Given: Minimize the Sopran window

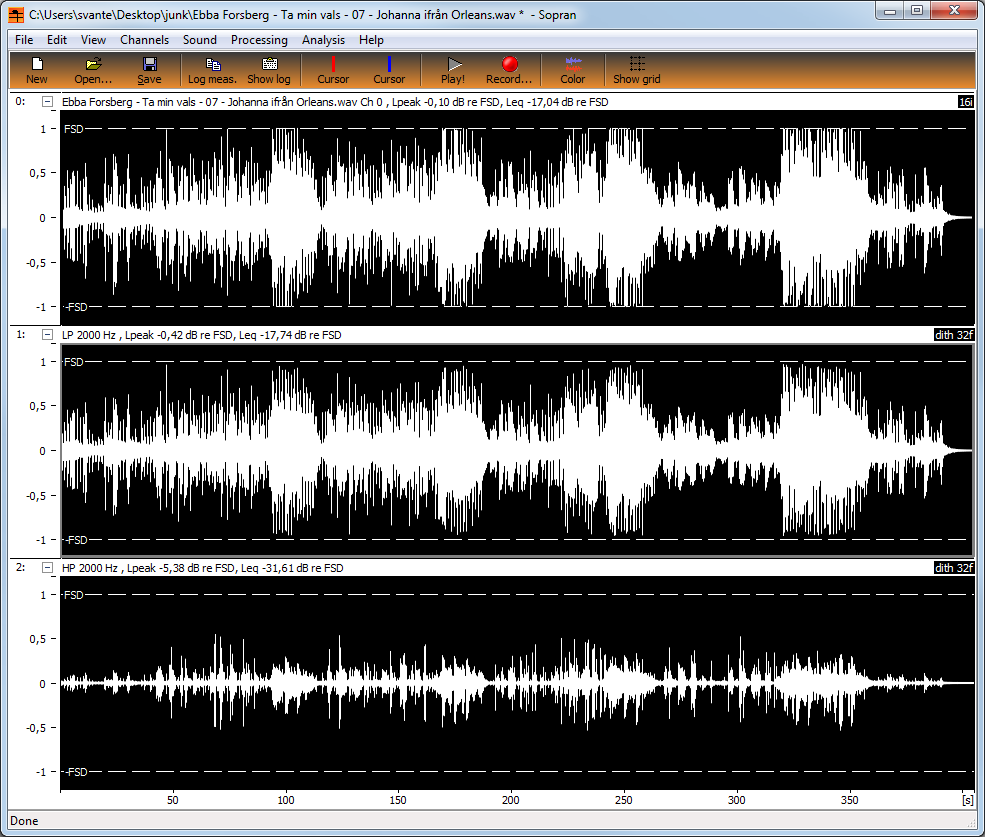Looking at the screenshot, I should coord(890,10).
